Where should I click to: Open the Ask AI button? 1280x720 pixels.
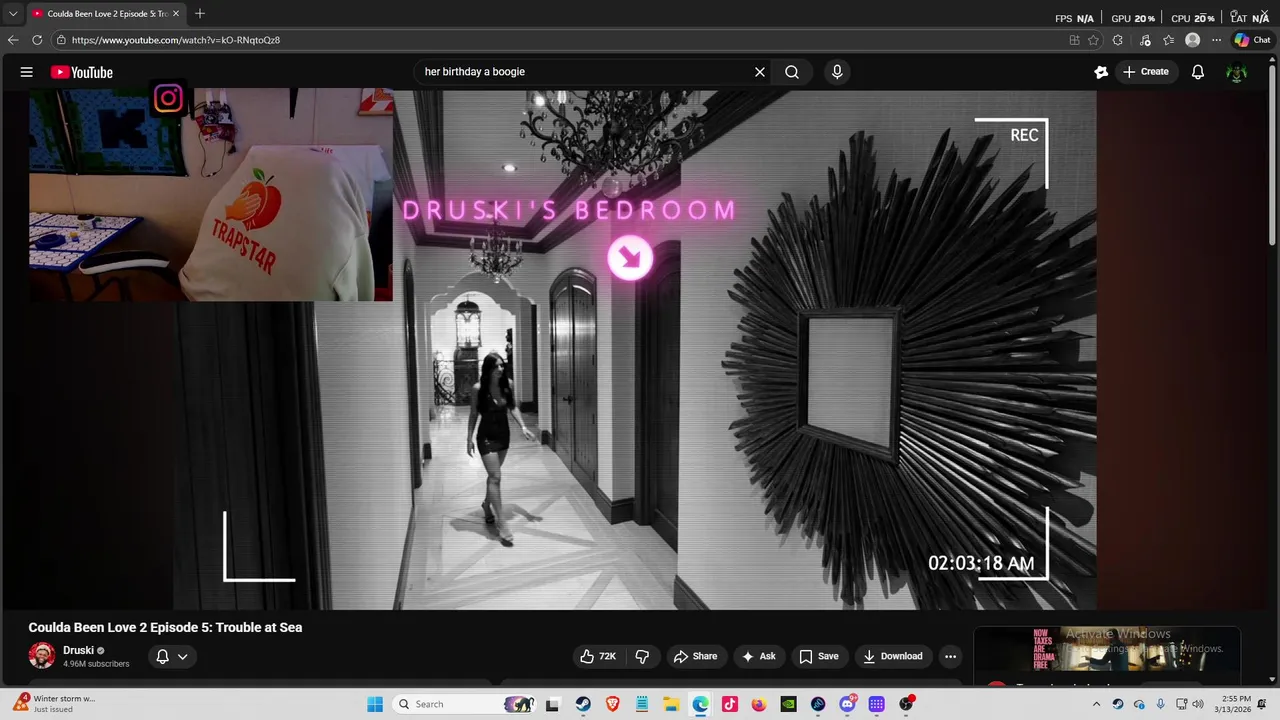tap(759, 656)
